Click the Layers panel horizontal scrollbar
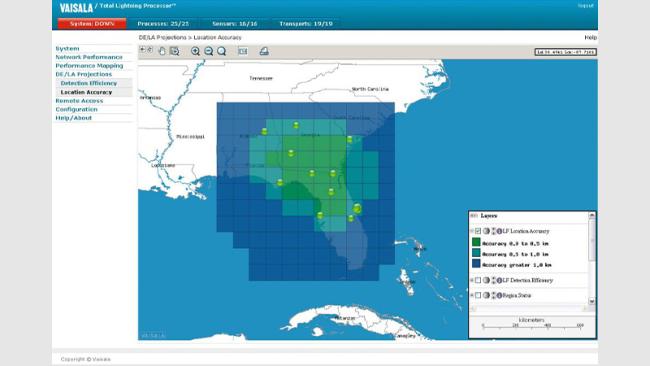Viewport: 650px width, 366px height. (x=529, y=309)
